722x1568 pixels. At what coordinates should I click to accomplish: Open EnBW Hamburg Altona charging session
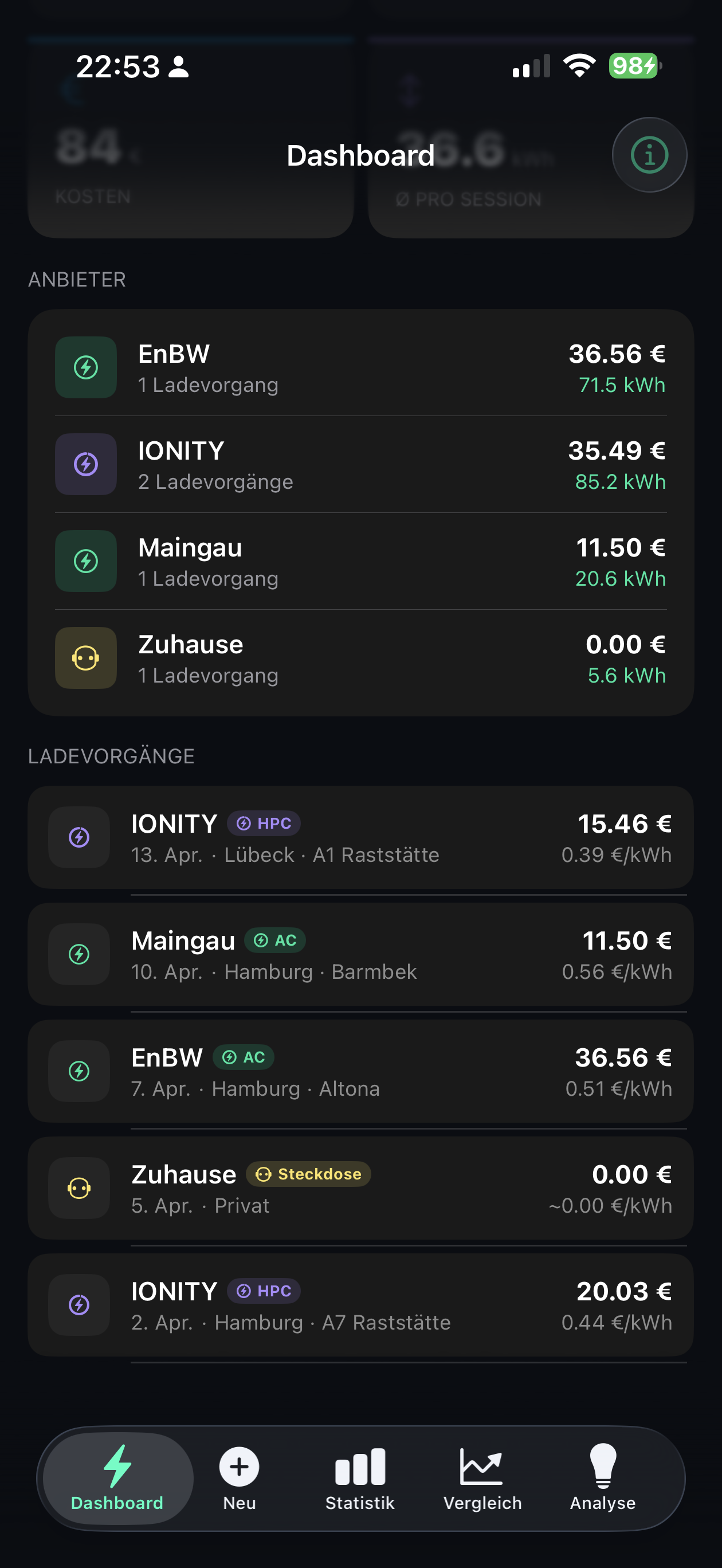[360, 1071]
